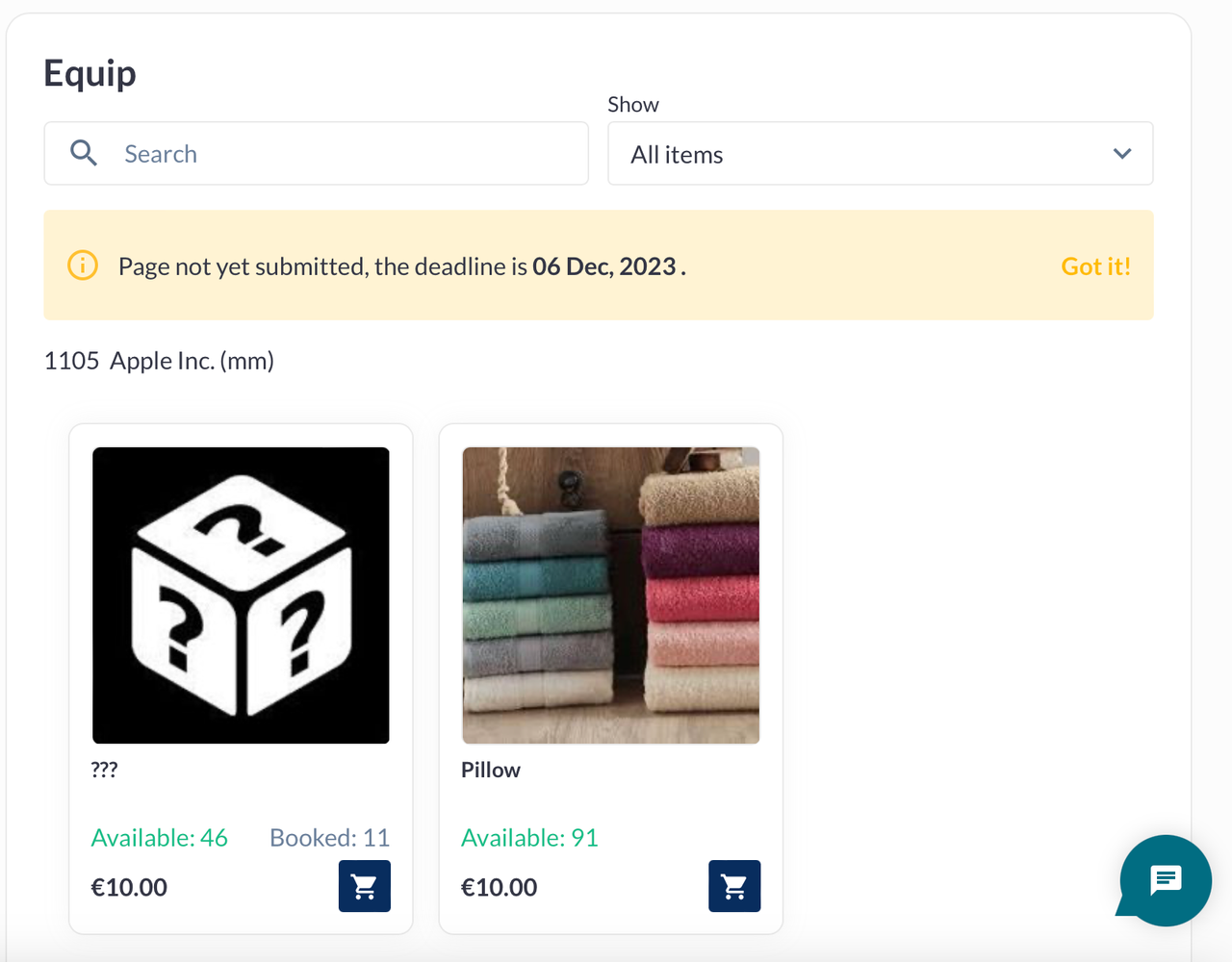This screenshot has height=962, width=1232.
Task: Click the €10.00 price of ??? item
Action: [x=129, y=887]
